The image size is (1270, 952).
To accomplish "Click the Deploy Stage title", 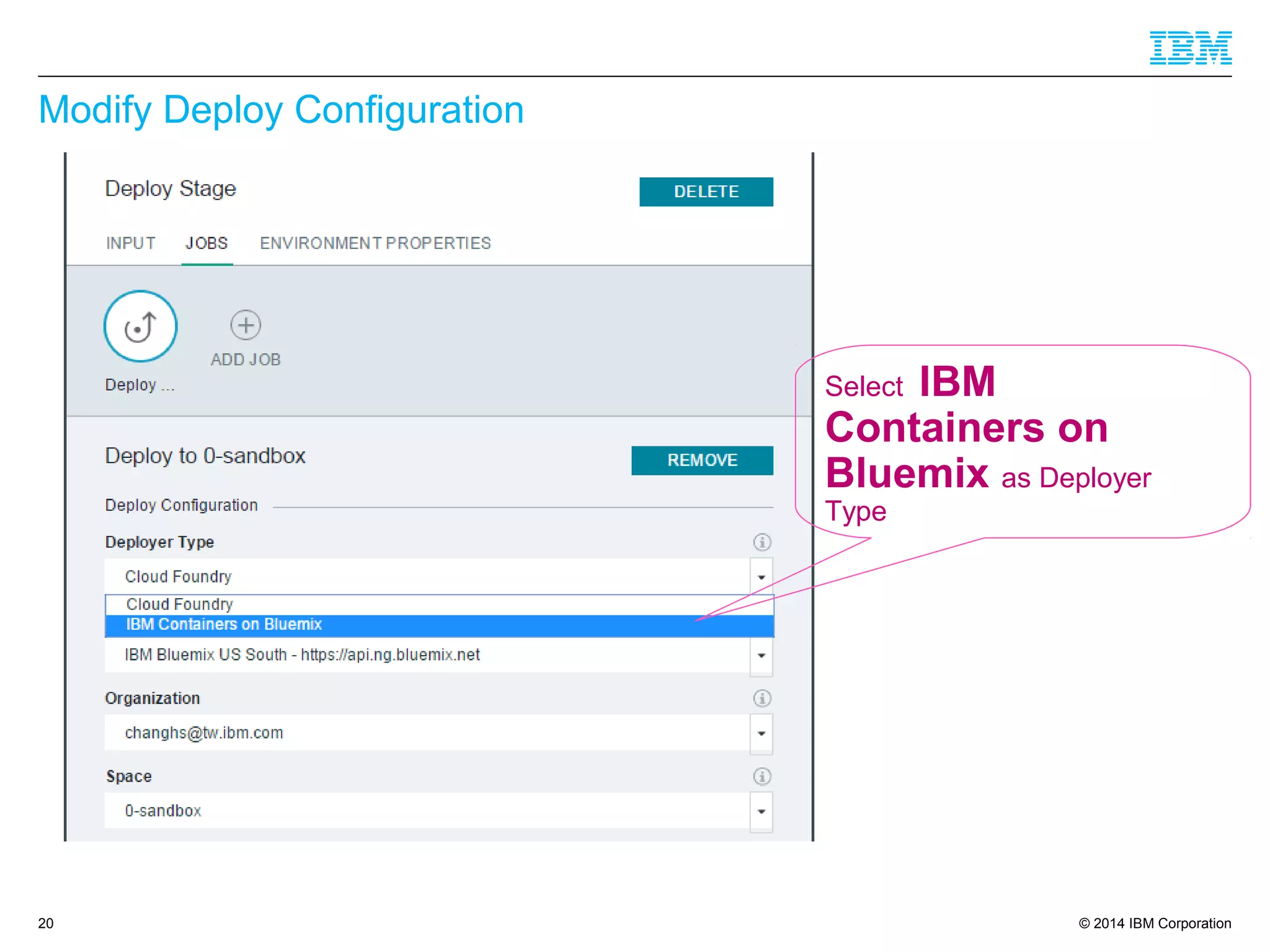I will 171,189.
